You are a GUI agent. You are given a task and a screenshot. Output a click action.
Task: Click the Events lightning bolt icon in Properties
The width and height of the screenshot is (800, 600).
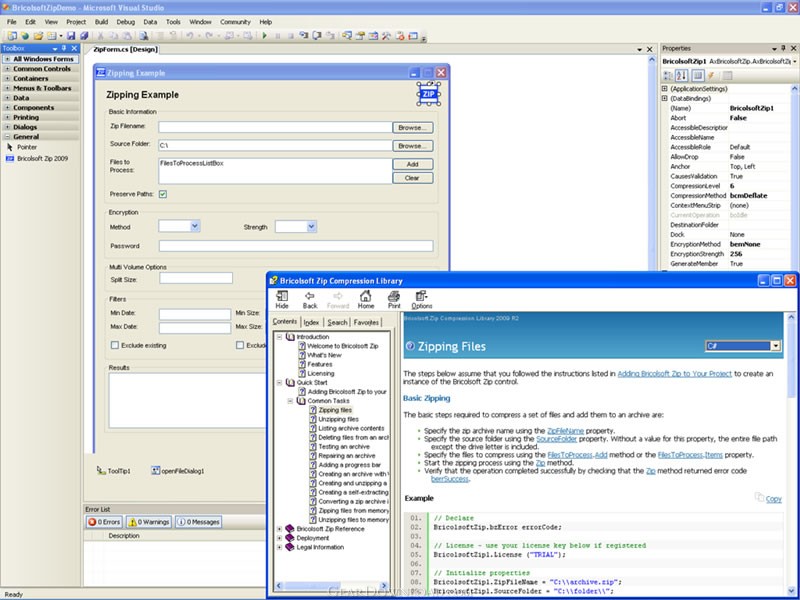(x=711, y=76)
